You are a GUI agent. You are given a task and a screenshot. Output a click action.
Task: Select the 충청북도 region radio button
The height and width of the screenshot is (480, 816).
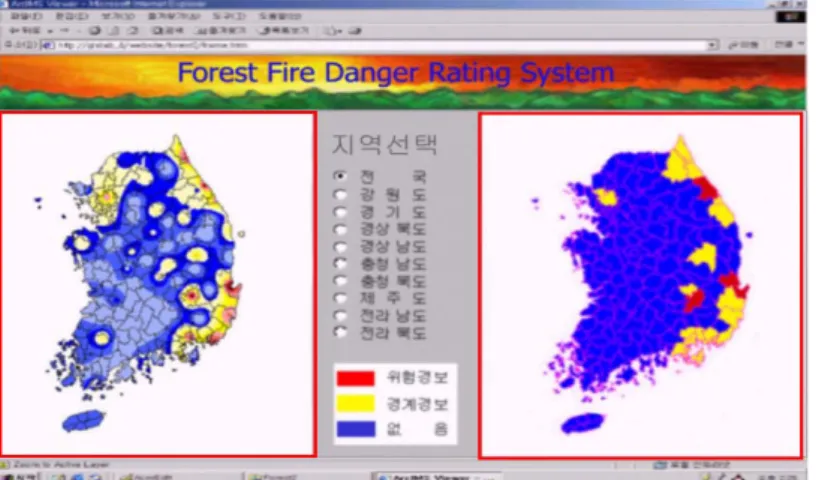pyautogui.click(x=340, y=281)
